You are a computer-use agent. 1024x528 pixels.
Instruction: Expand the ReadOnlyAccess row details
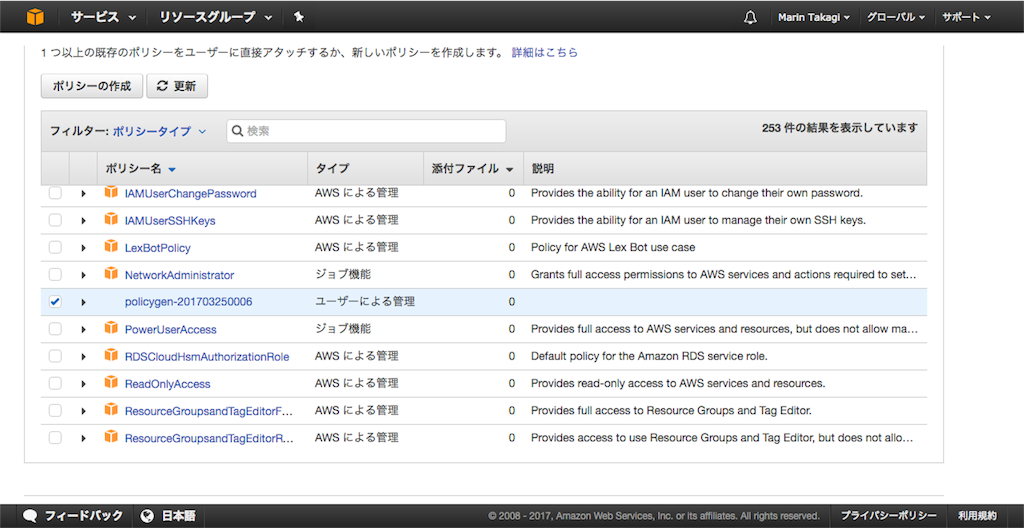(x=83, y=384)
